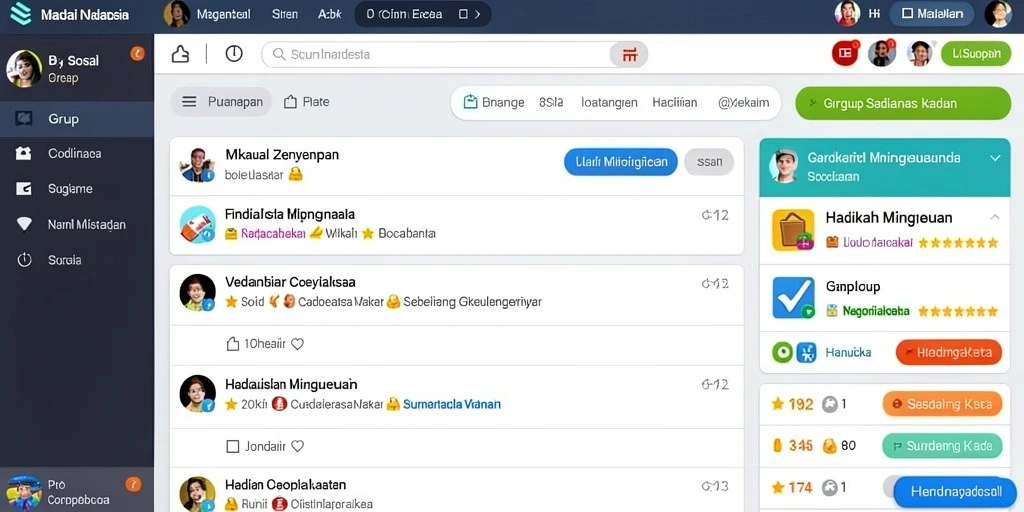
Task: Click the star icon beside 192
Action: (x=777, y=404)
